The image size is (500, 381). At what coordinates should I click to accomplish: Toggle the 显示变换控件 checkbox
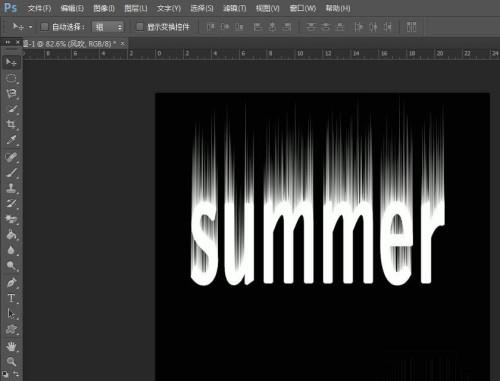click(x=140, y=27)
